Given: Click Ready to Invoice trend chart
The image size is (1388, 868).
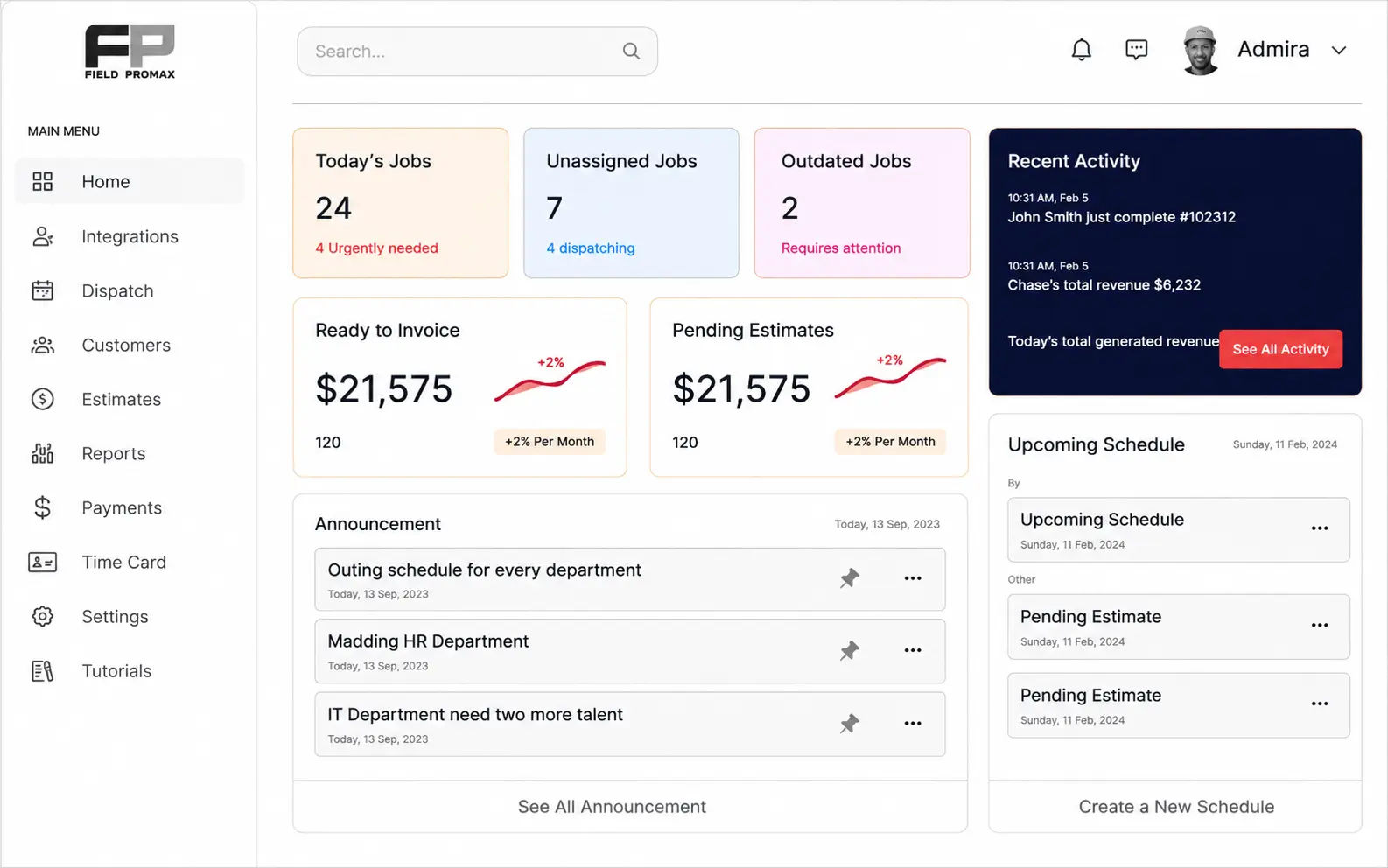Looking at the screenshot, I should [x=550, y=380].
